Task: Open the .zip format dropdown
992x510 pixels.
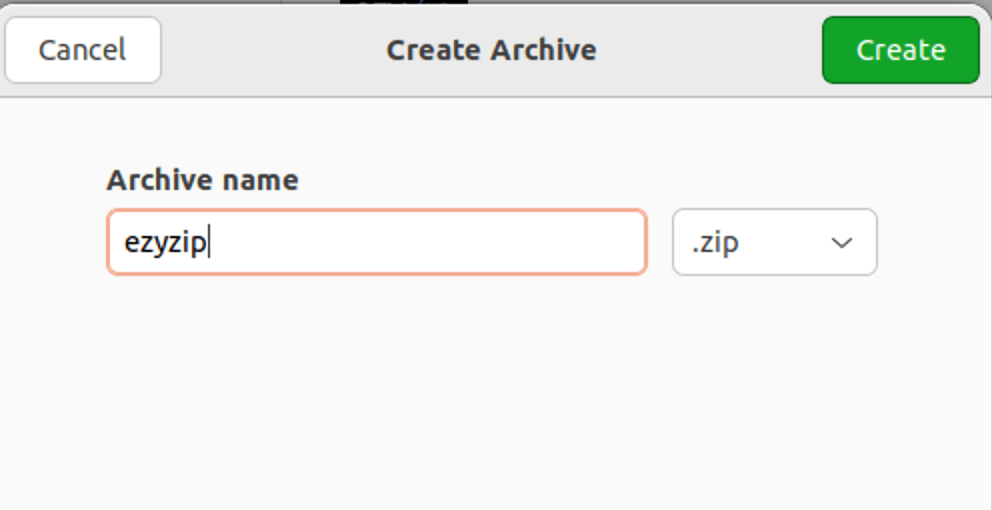Action: pyautogui.click(x=774, y=242)
